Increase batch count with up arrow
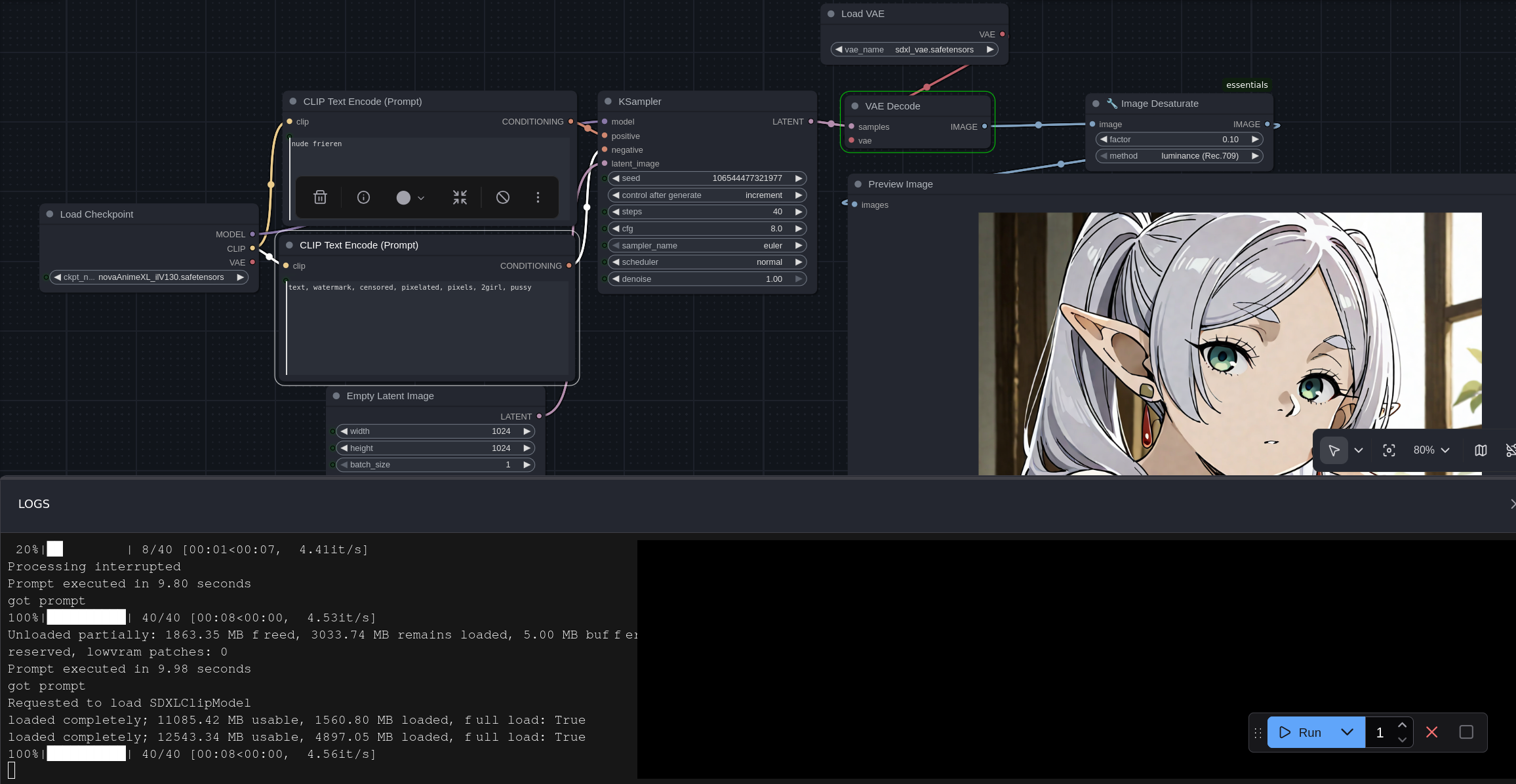1516x784 pixels. [1402, 725]
